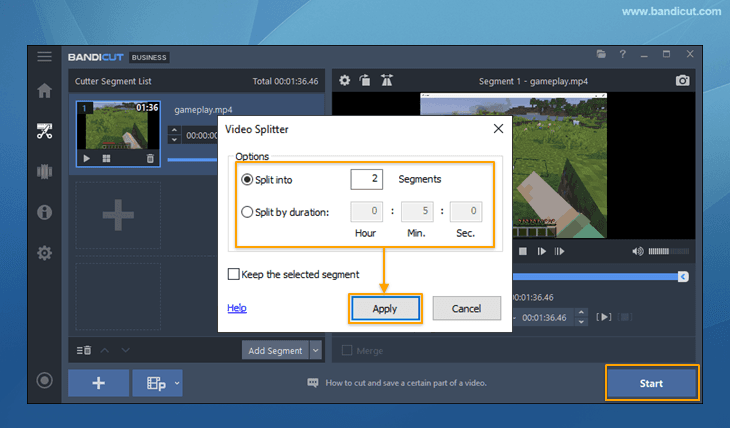
Task: Open the Information sidebar icon
Action: coord(45,212)
